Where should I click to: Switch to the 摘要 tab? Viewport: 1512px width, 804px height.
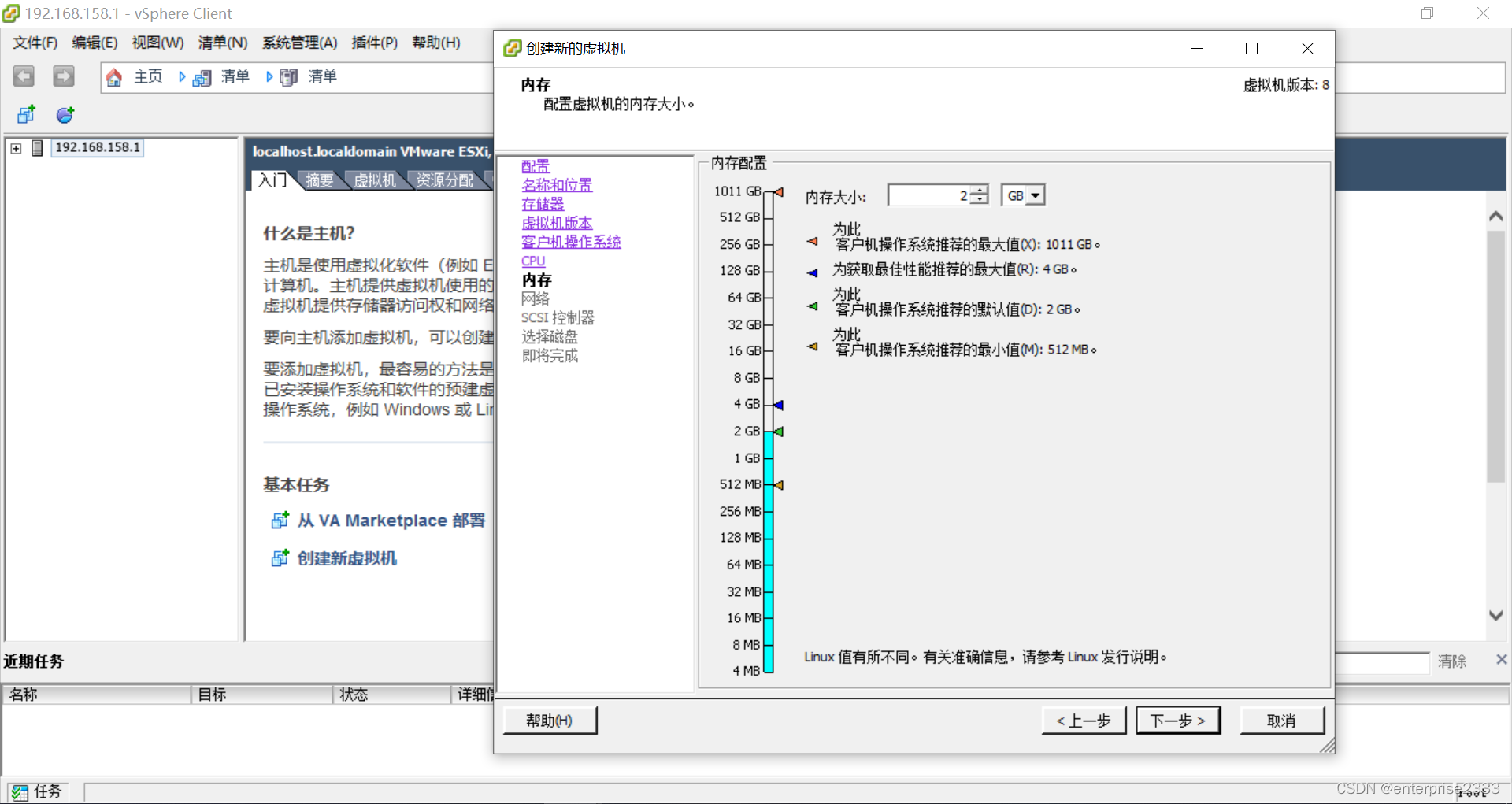tap(320, 180)
